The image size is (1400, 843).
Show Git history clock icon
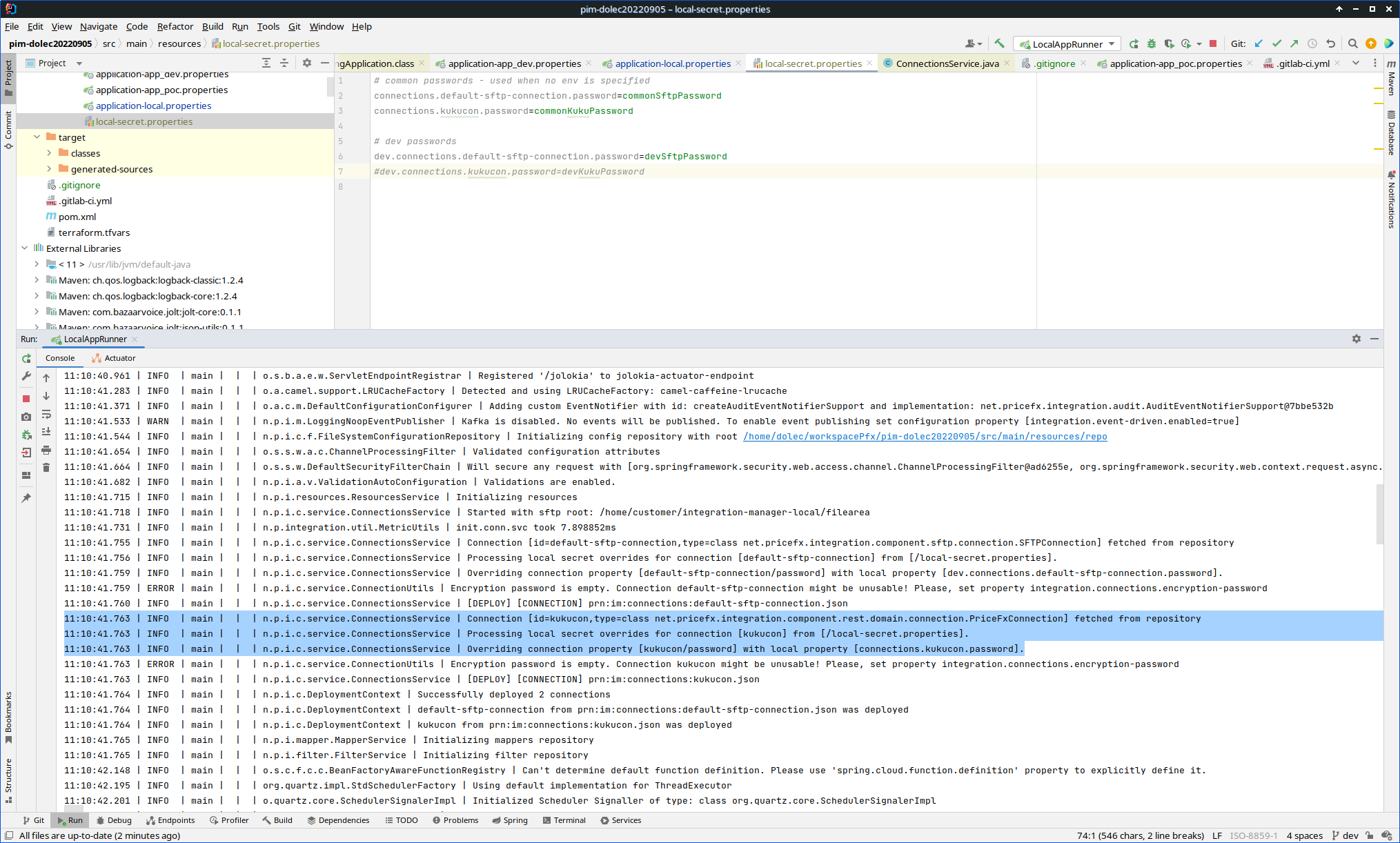point(1312,43)
